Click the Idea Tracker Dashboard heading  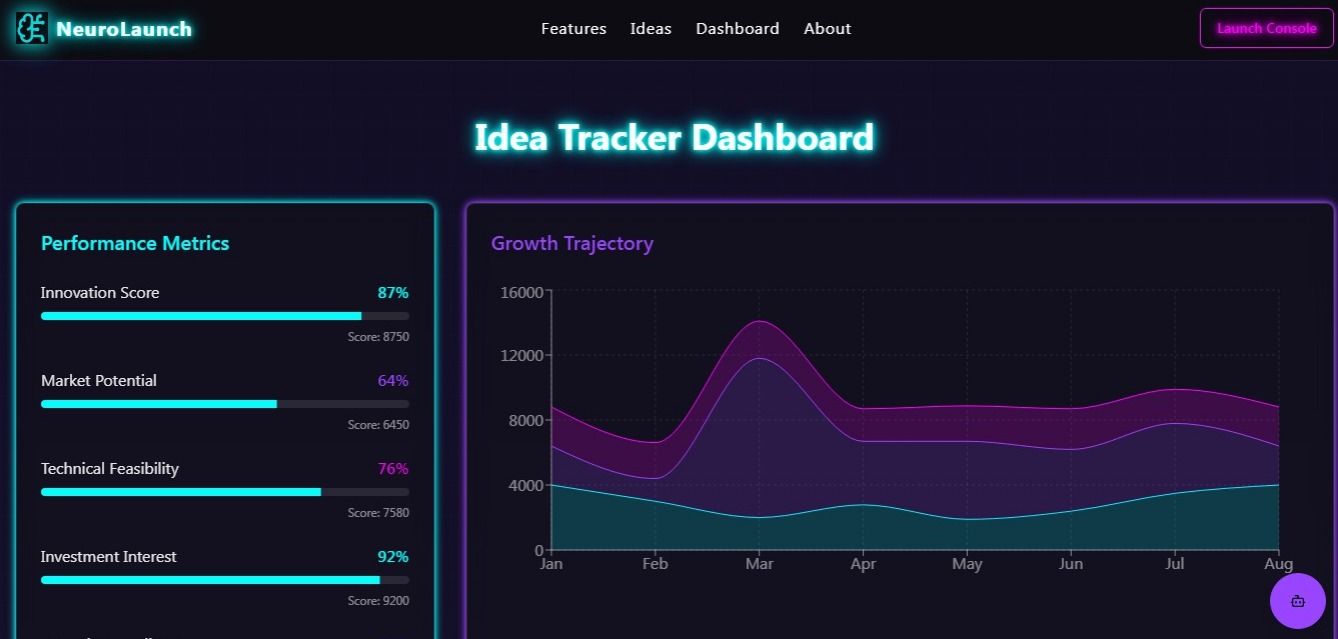674,137
